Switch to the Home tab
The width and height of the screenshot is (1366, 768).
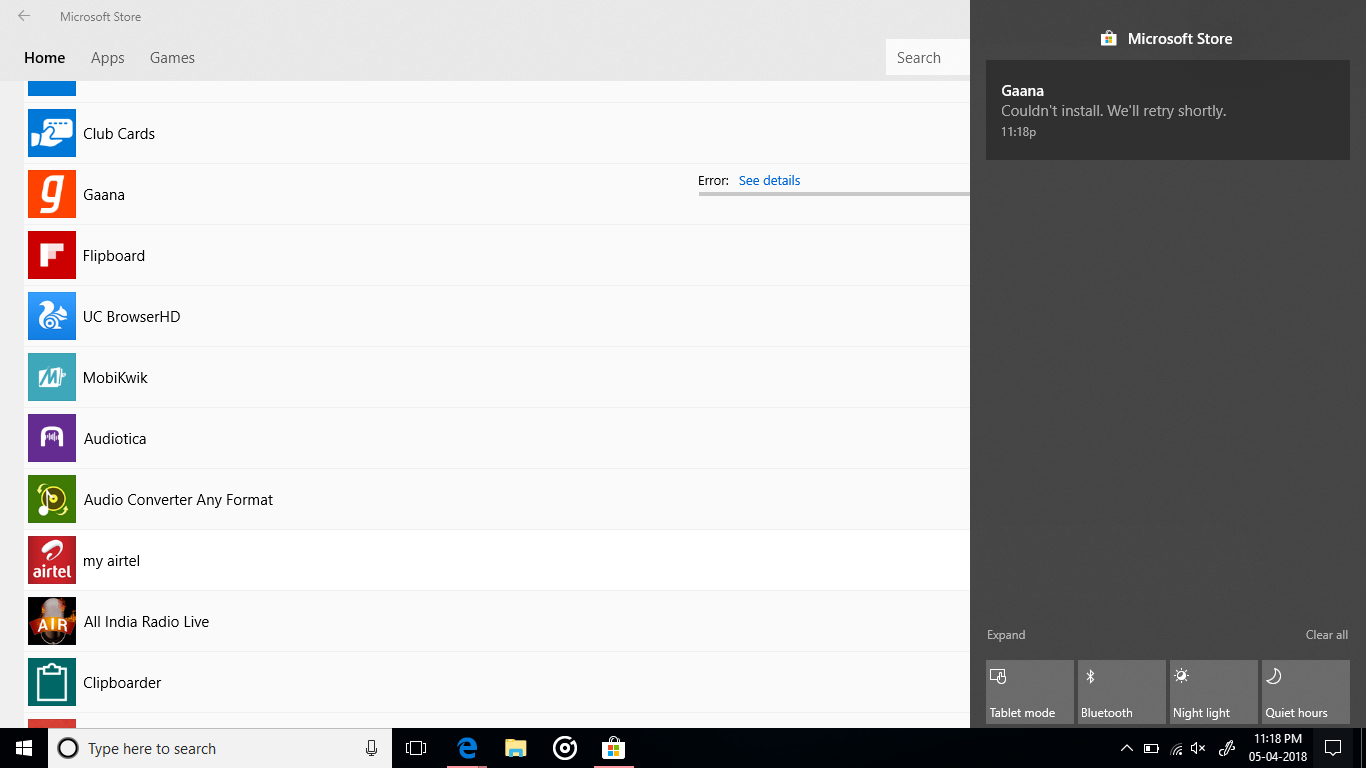(x=45, y=58)
